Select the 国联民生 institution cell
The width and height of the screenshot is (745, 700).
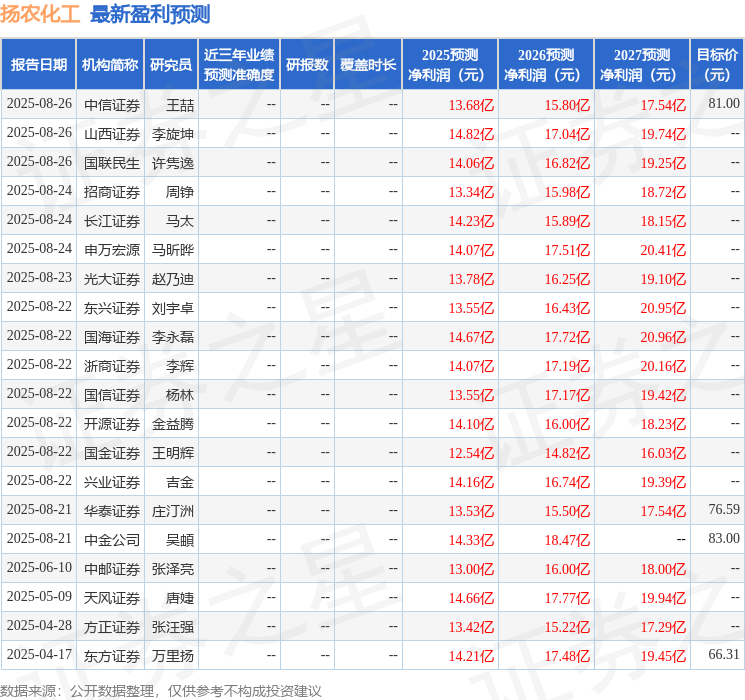[x=112, y=163]
